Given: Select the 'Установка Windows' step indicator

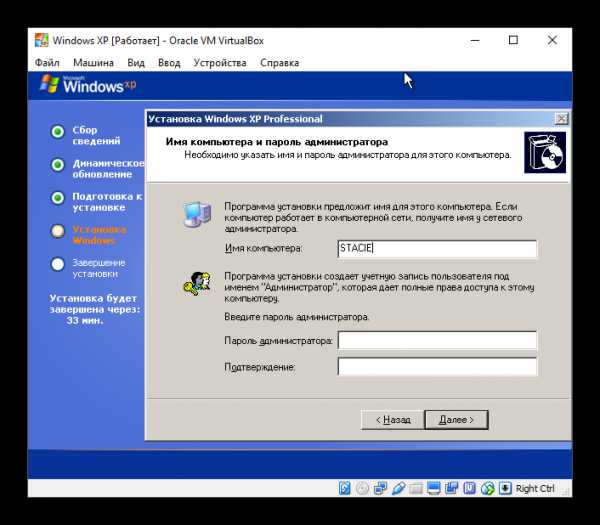Looking at the screenshot, I should [58, 230].
